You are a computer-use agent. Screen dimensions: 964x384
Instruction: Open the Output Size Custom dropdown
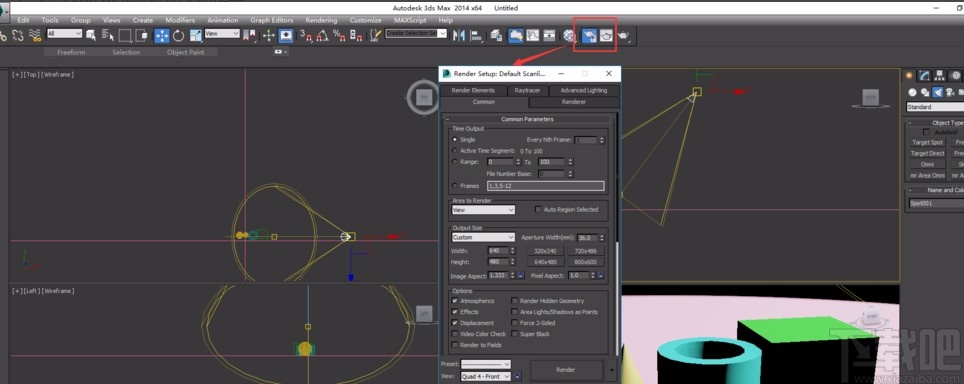483,237
